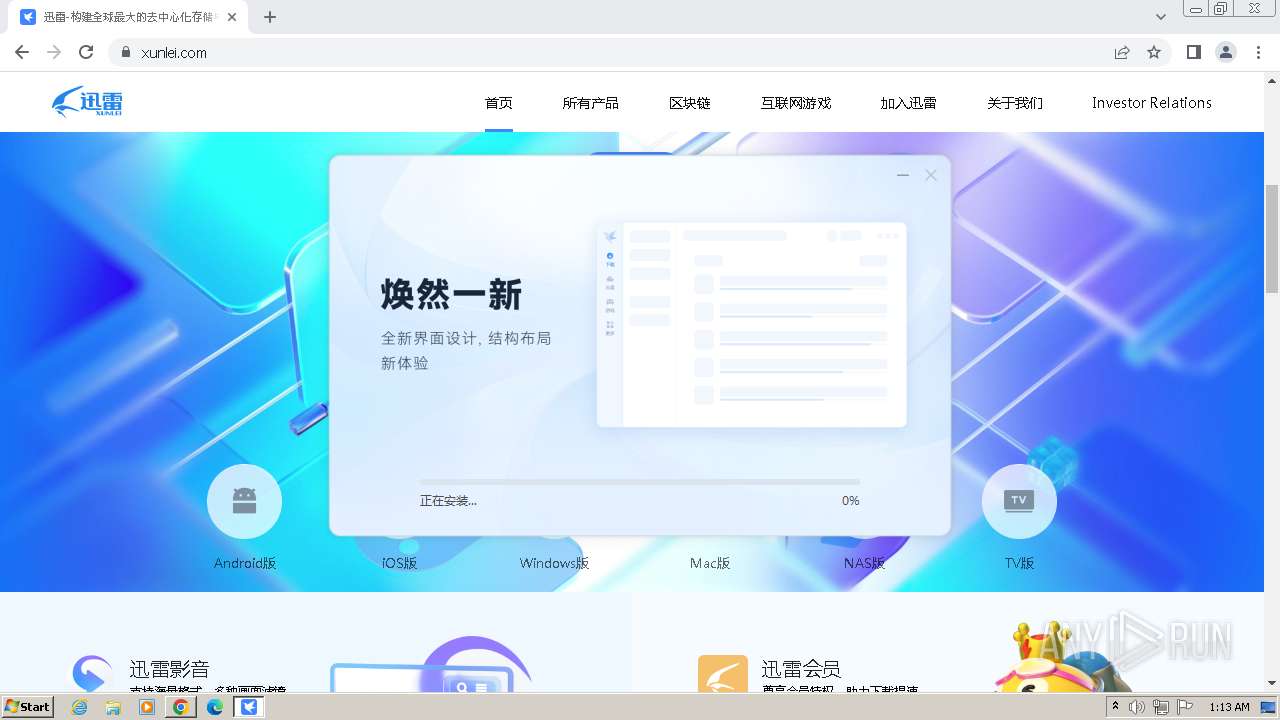Open the 迅雷影音 product title
The height and width of the screenshot is (720, 1280).
click(x=169, y=669)
